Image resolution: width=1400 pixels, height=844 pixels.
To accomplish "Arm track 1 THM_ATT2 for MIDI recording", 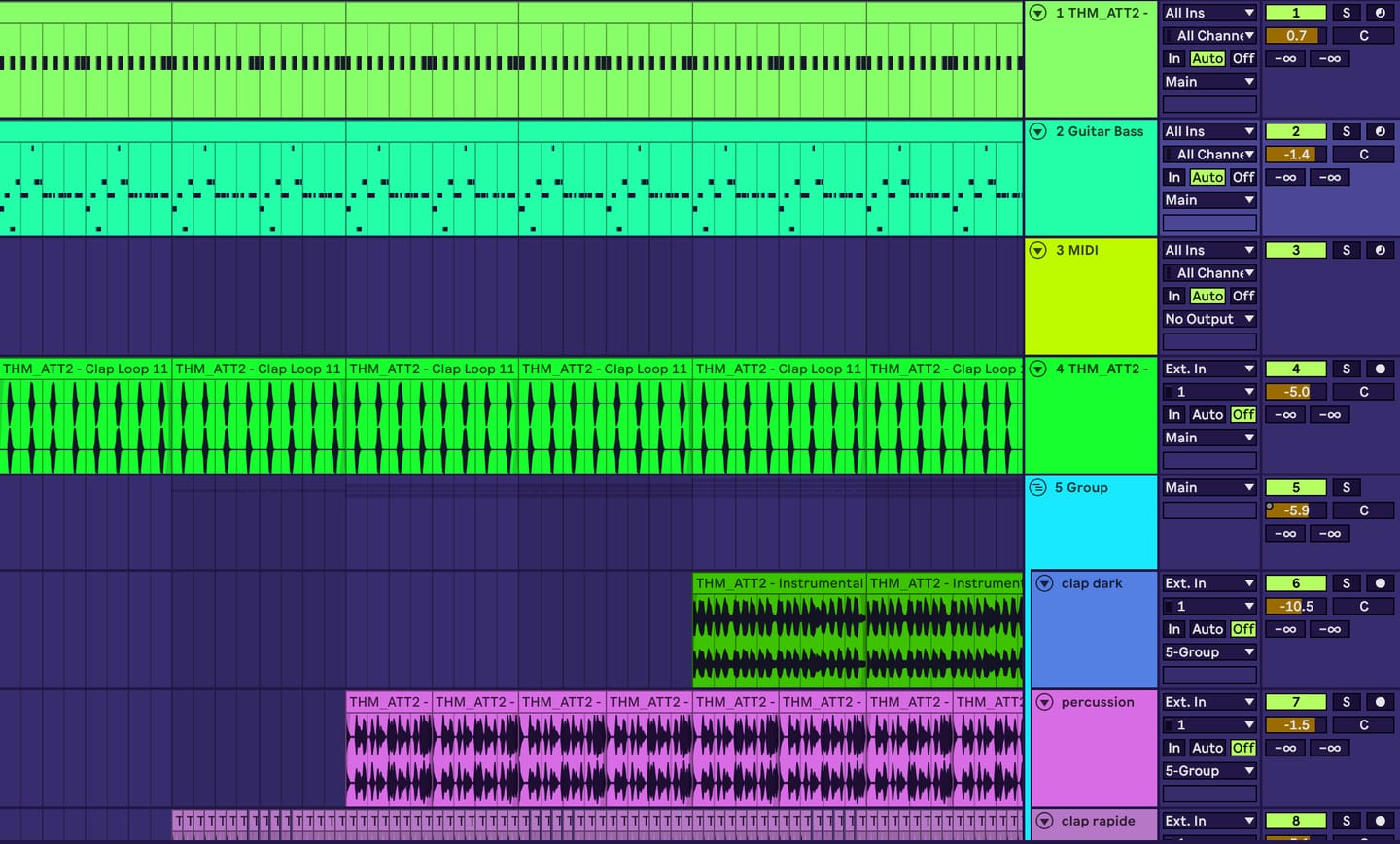I will coord(1380,13).
